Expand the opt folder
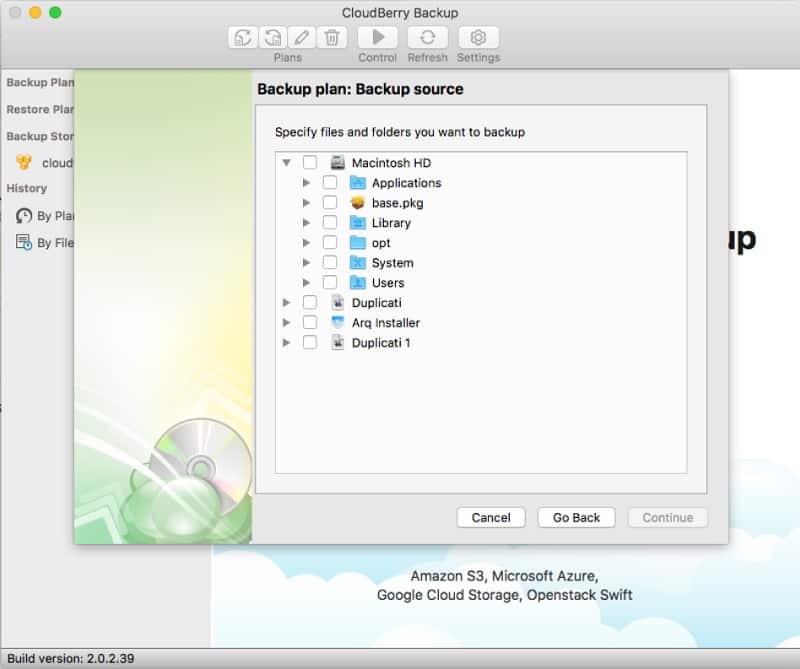Screen dimensions: 800x669 pyautogui.click(x=306, y=242)
